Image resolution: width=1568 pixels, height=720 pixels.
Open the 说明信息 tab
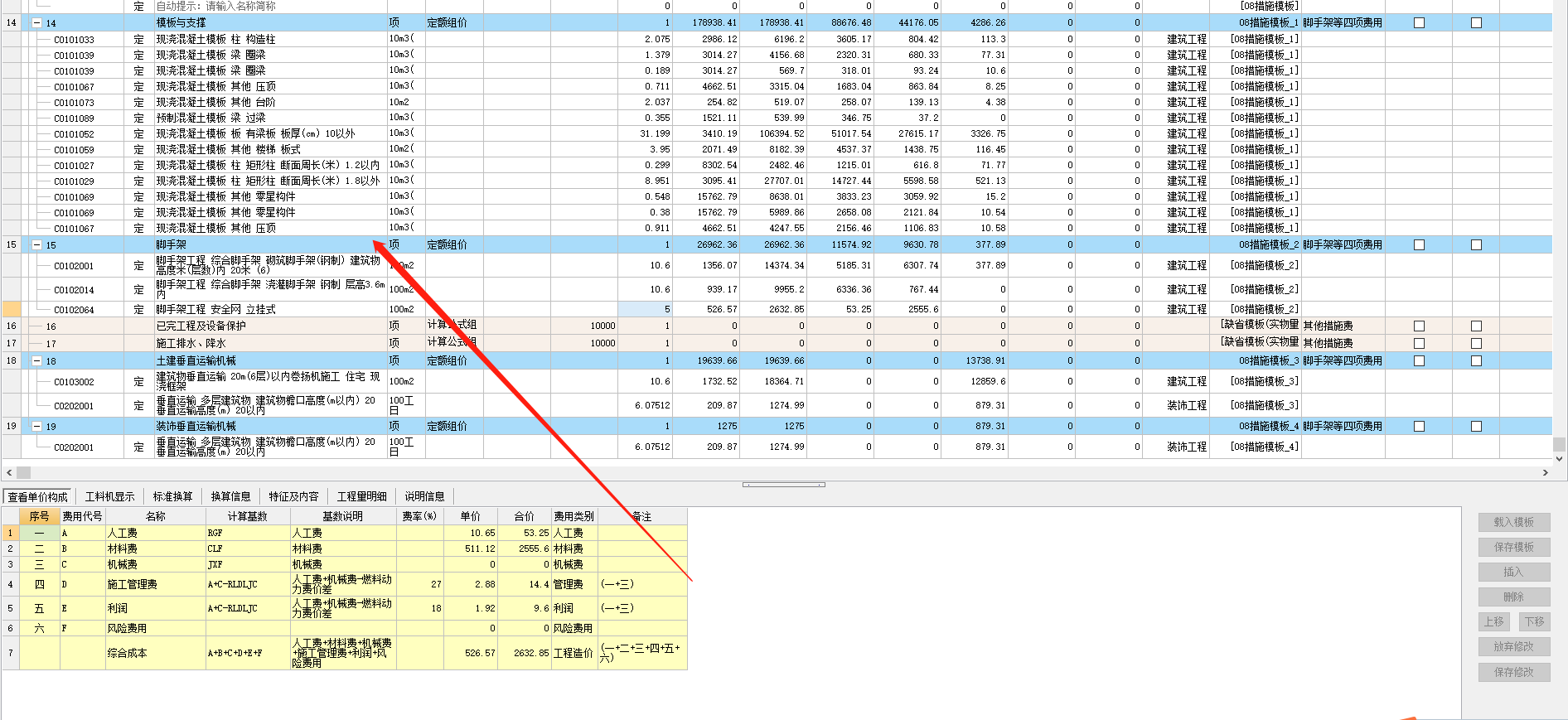tap(424, 497)
